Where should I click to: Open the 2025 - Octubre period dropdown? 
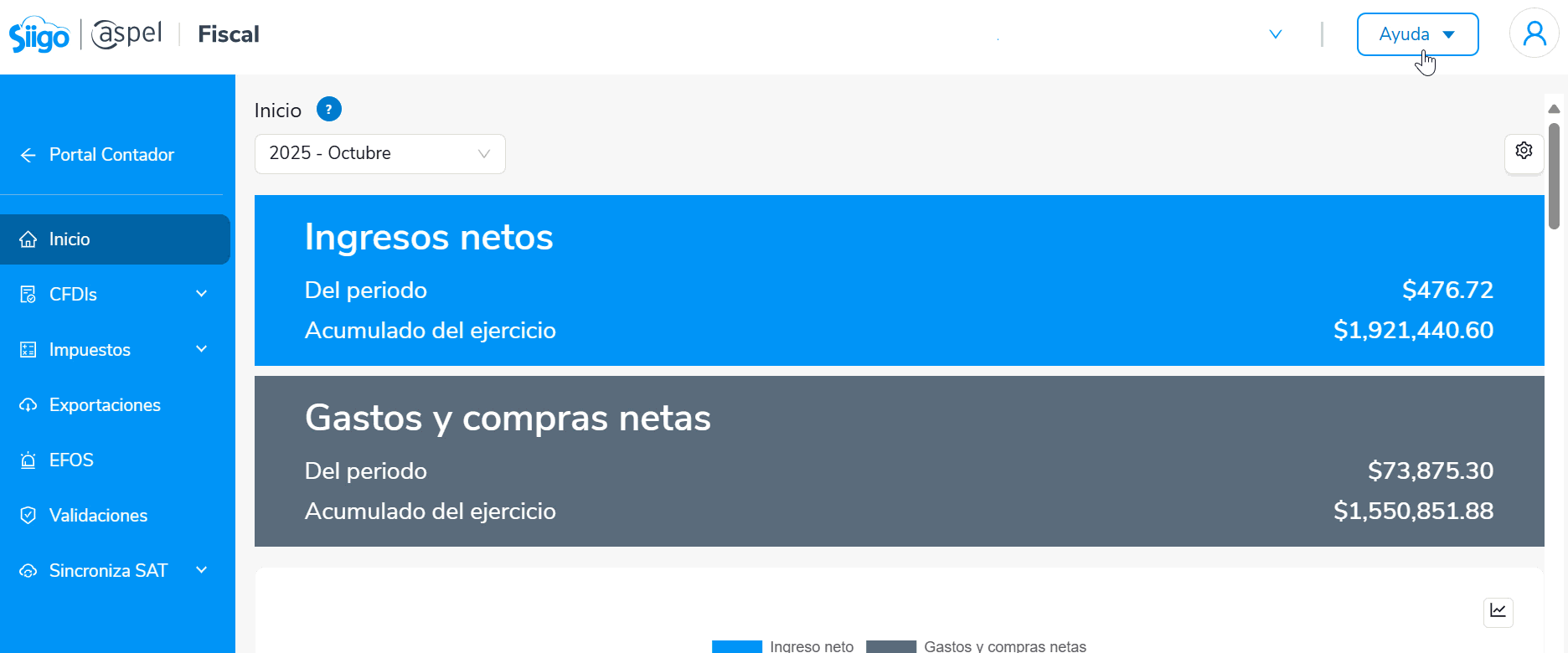(x=379, y=154)
